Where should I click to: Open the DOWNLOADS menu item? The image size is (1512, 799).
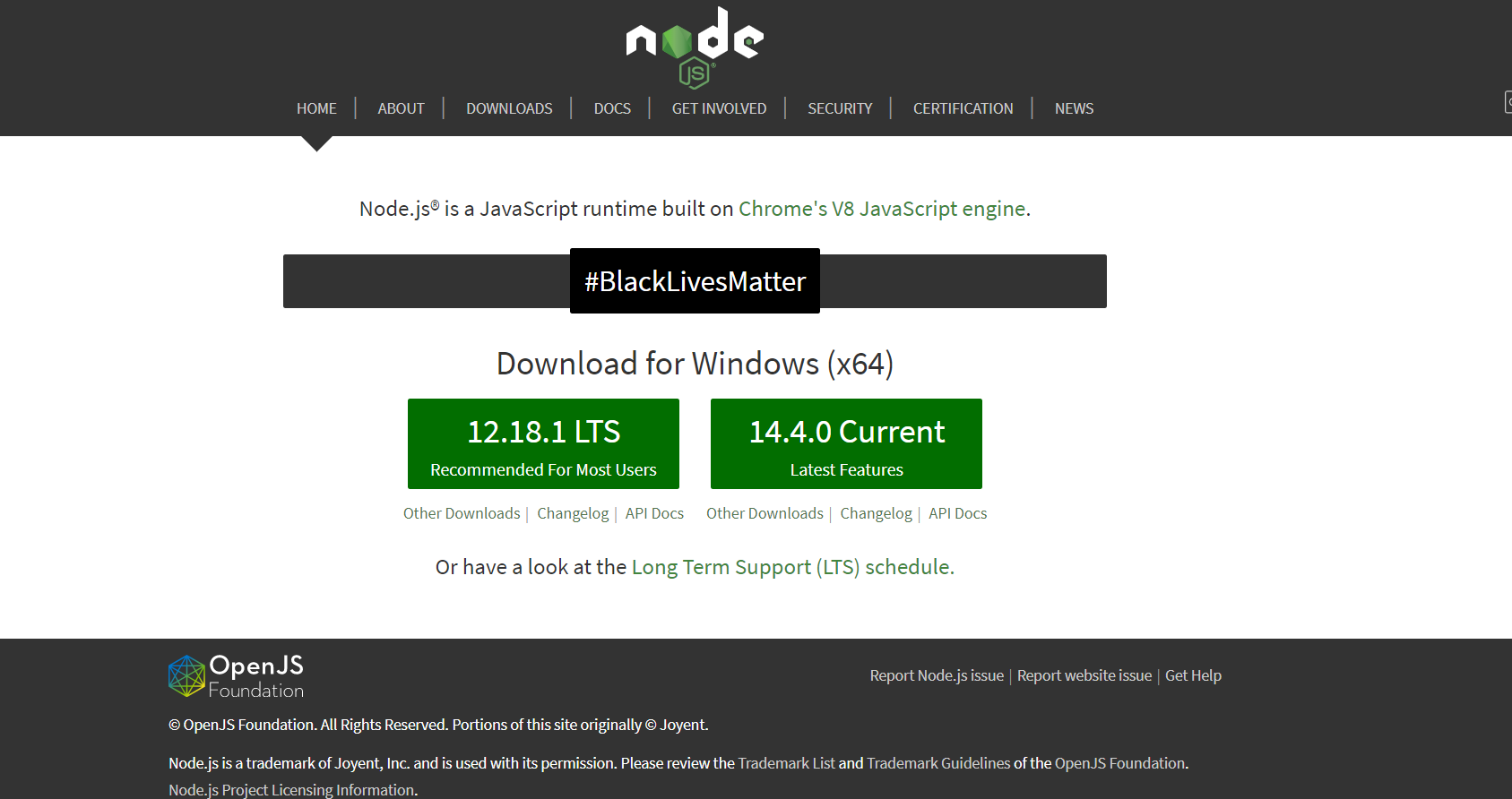(x=509, y=108)
